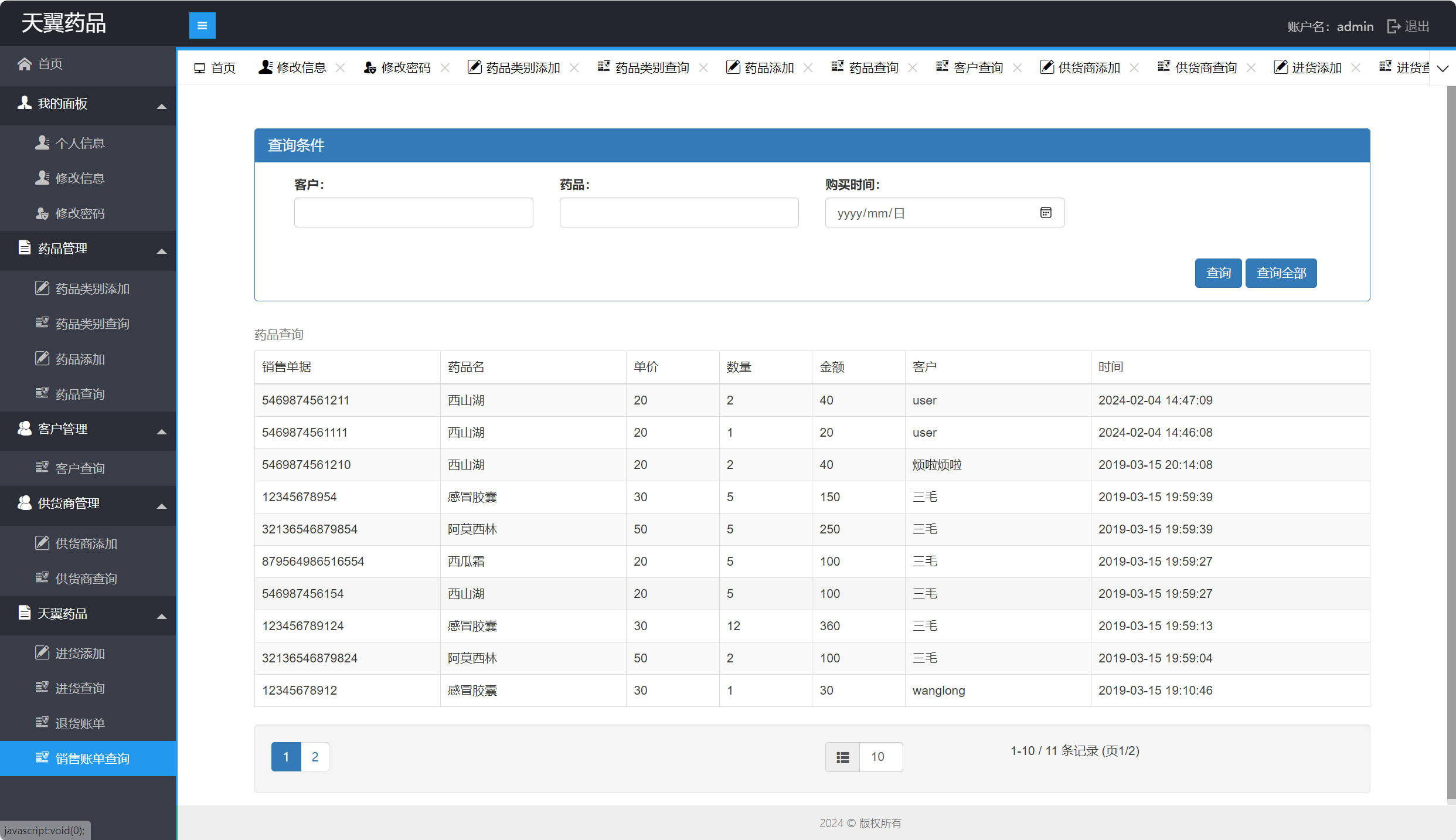Collapse the 供货商管理 sidebar section
Image resolution: width=1456 pixels, height=840 pixels.
(162, 506)
